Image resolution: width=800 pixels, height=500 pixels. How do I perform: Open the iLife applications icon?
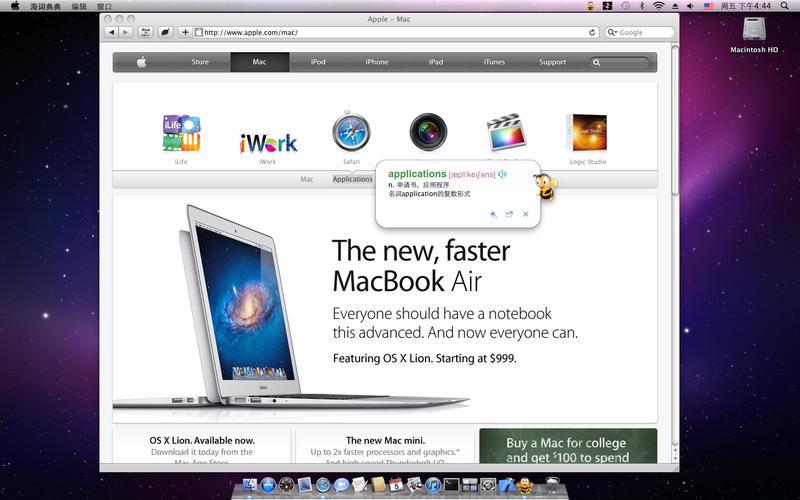[181, 133]
